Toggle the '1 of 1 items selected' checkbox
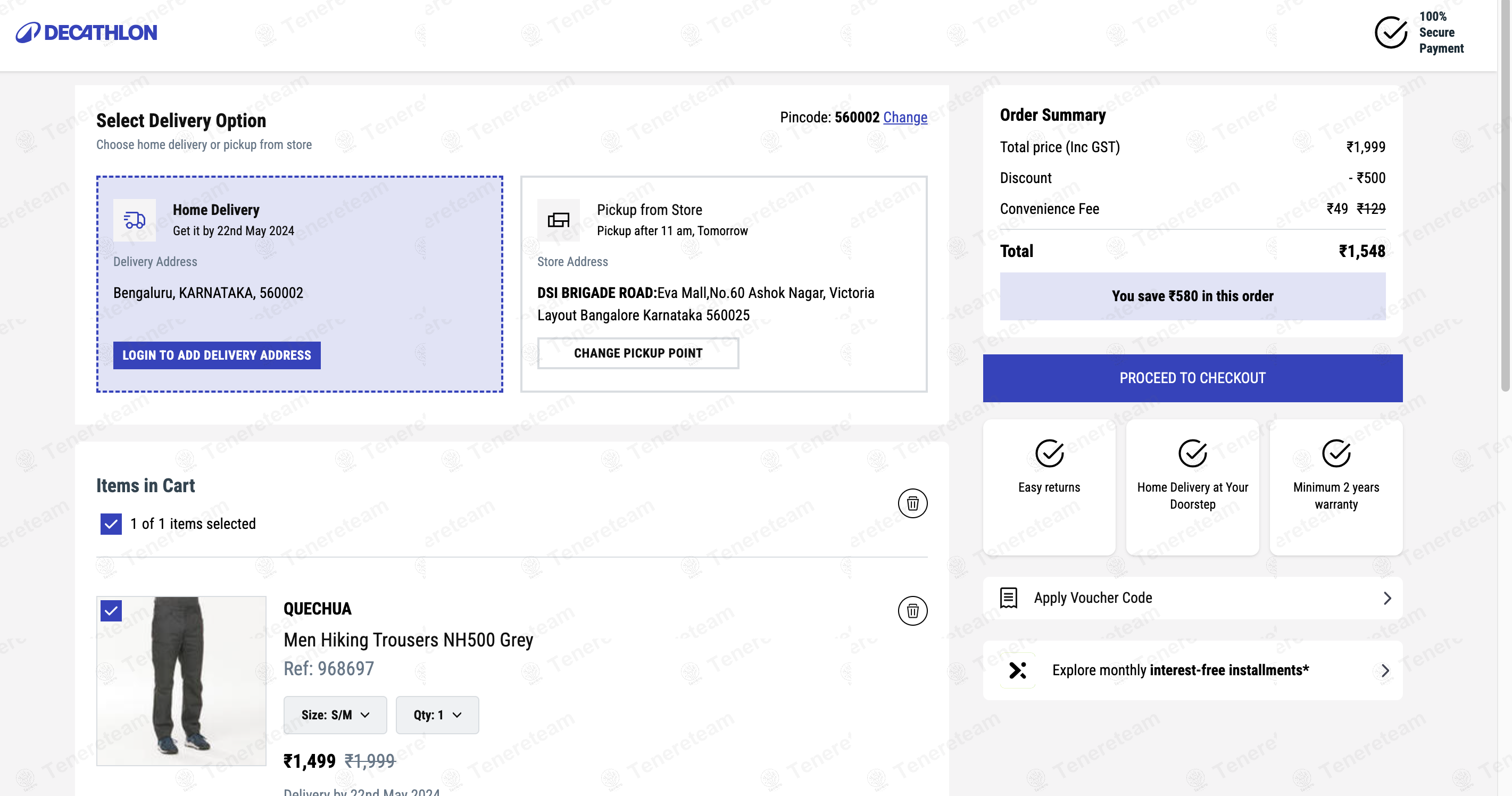The width and height of the screenshot is (1512, 796). pyautogui.click(x=111, y=524)
